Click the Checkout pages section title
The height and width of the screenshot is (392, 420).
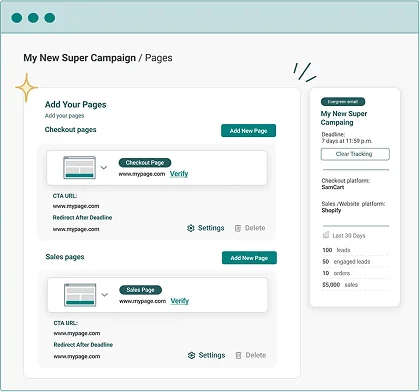(x=71, y=130)
